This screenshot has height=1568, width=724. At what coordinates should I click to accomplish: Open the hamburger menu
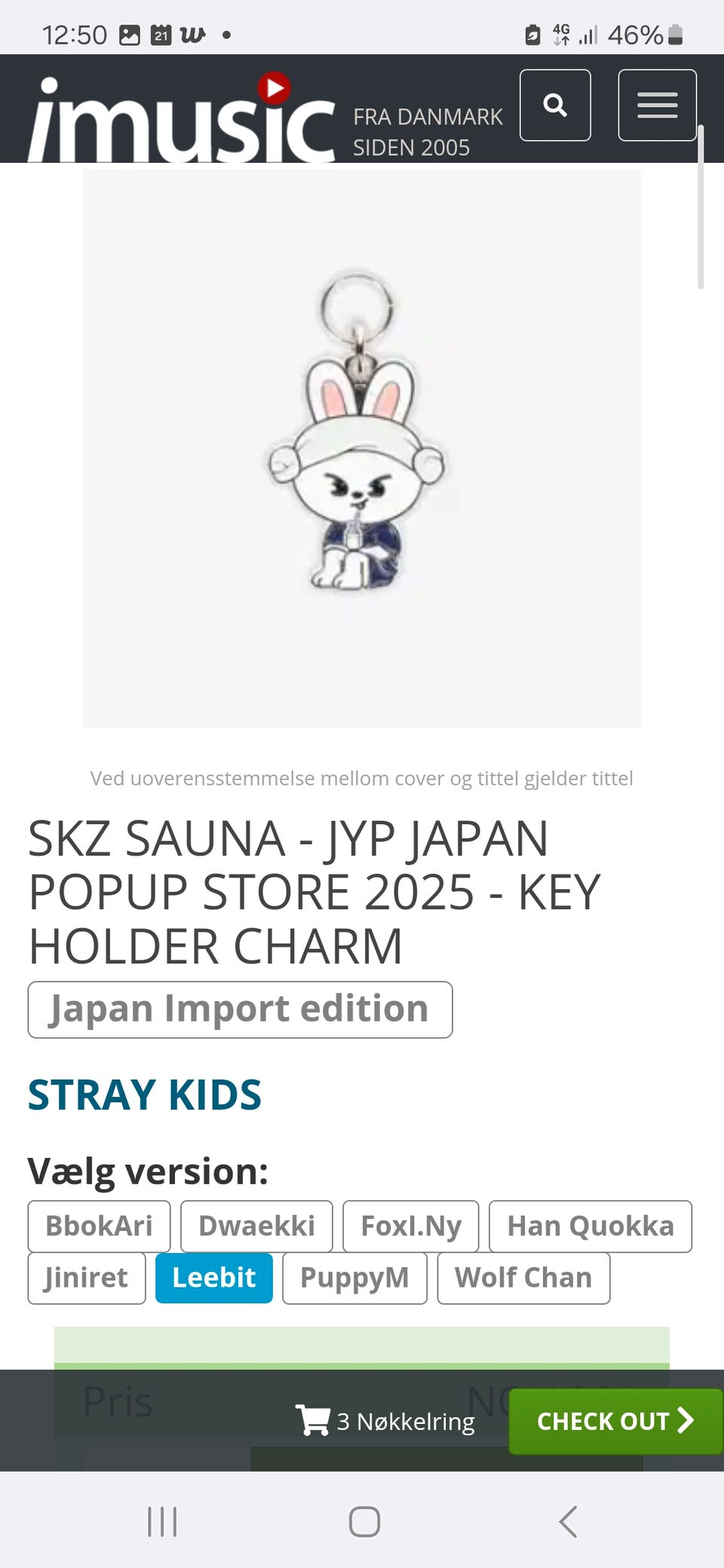pyautogui.click(x=657, y=105)
